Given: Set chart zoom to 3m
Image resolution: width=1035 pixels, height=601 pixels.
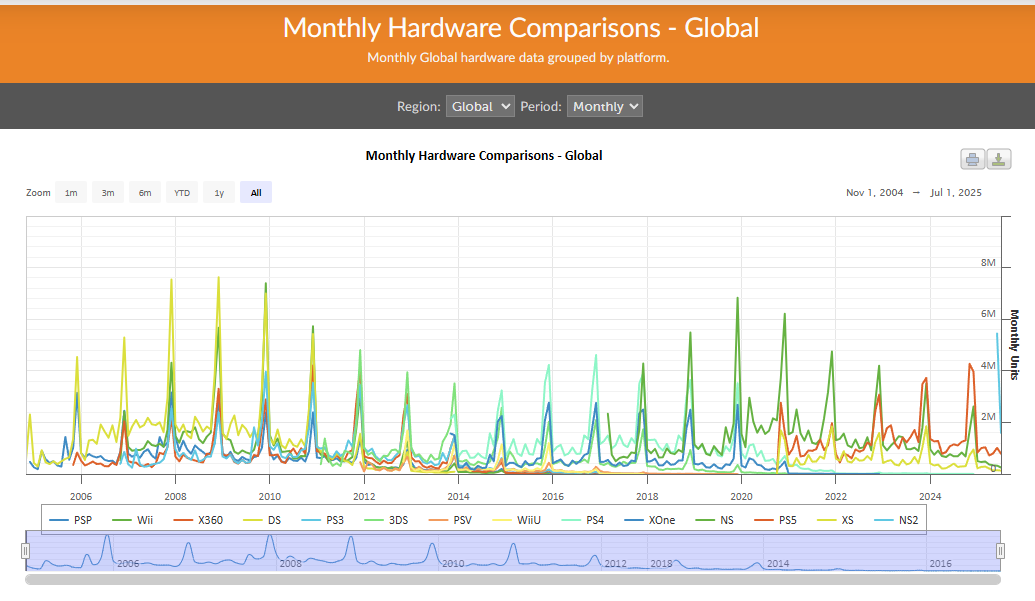Looking at the screenshot, I should pyautogui.click(x=108, y=193).
